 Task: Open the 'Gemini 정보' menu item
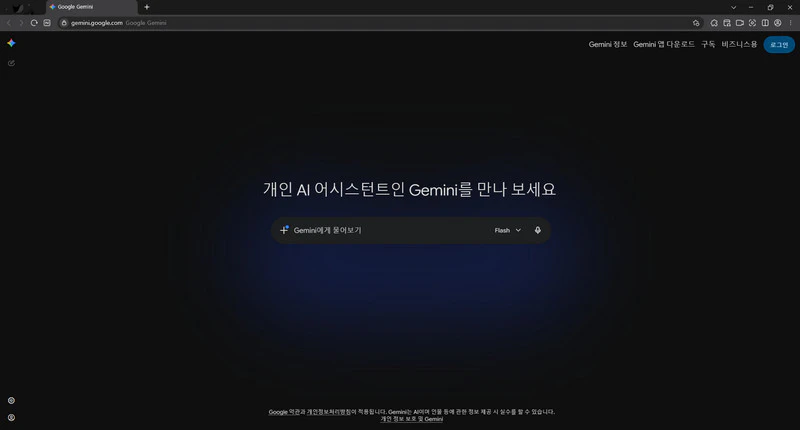click(x=608, y=44)
